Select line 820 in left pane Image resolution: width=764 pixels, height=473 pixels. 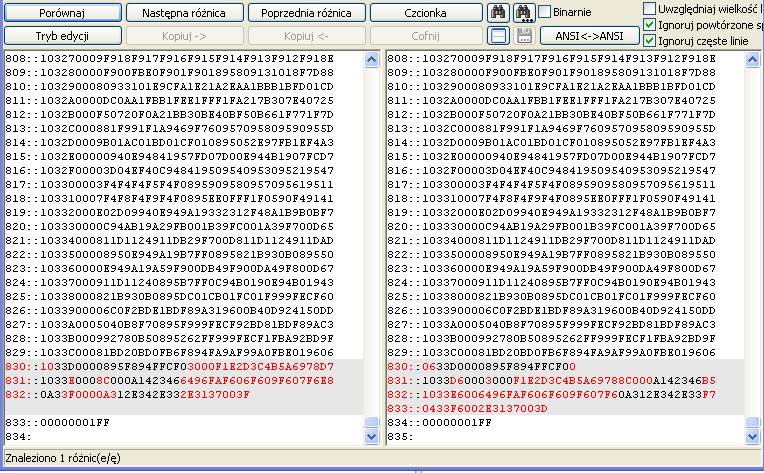[170, 227]
